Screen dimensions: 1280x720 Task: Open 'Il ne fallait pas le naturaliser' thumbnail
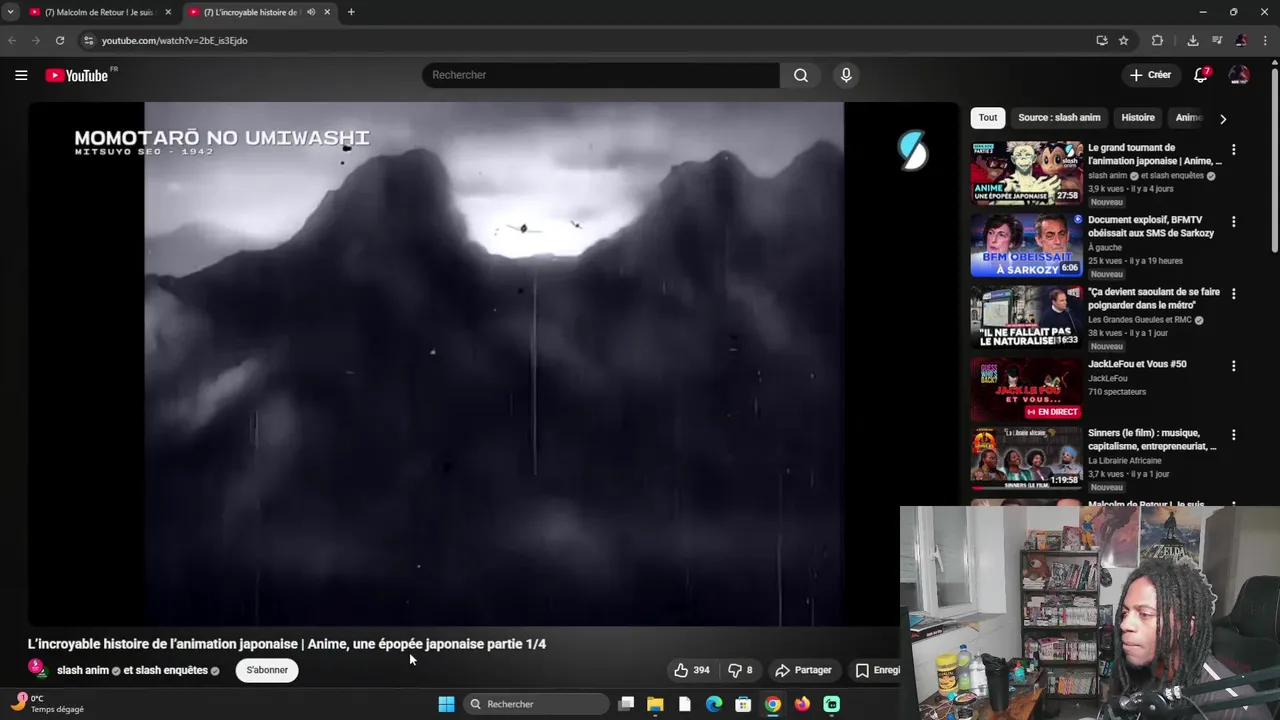(x=1026, y=317)
